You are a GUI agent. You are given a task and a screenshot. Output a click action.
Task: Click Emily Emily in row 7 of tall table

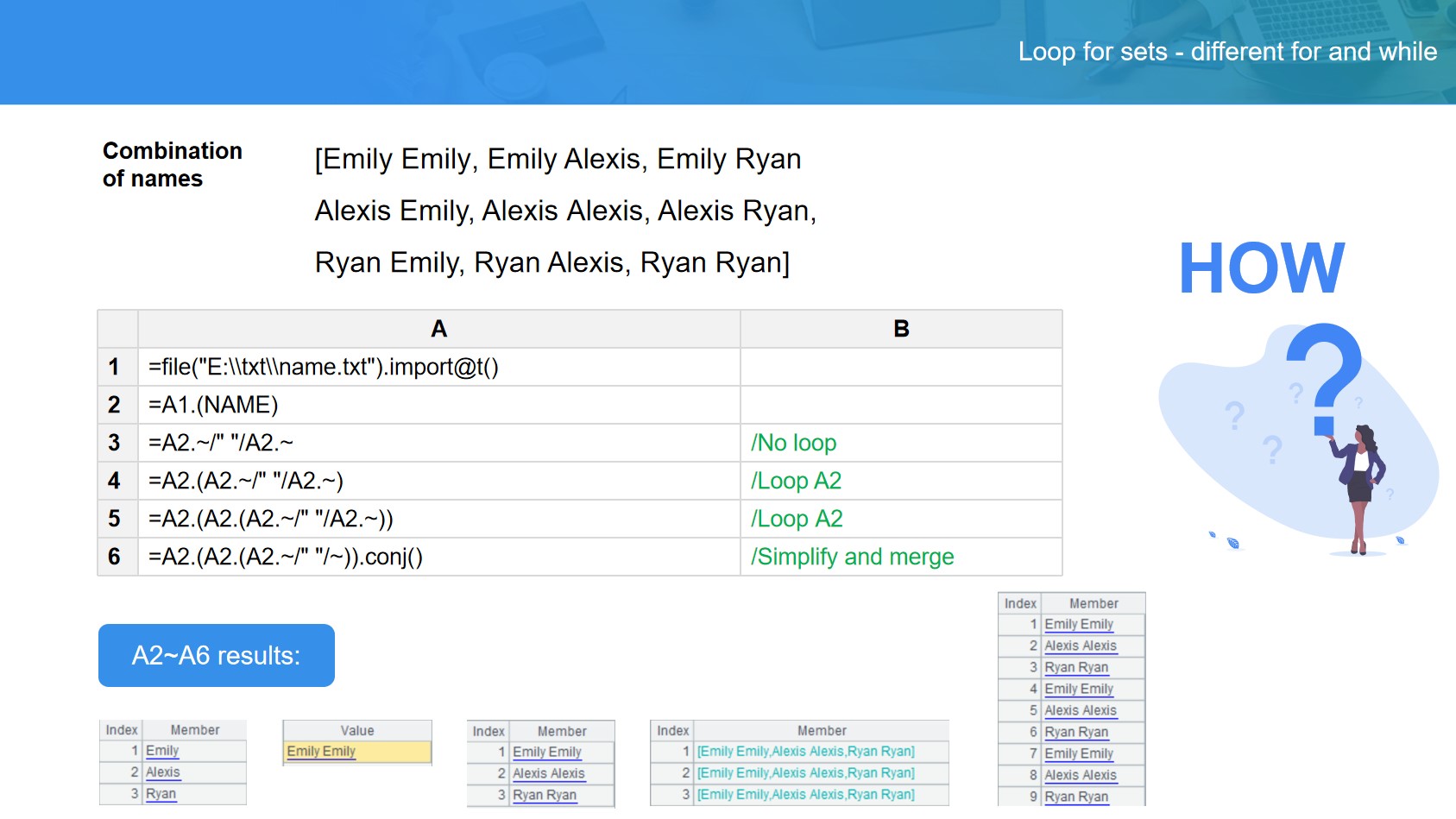coord(1079,753)
